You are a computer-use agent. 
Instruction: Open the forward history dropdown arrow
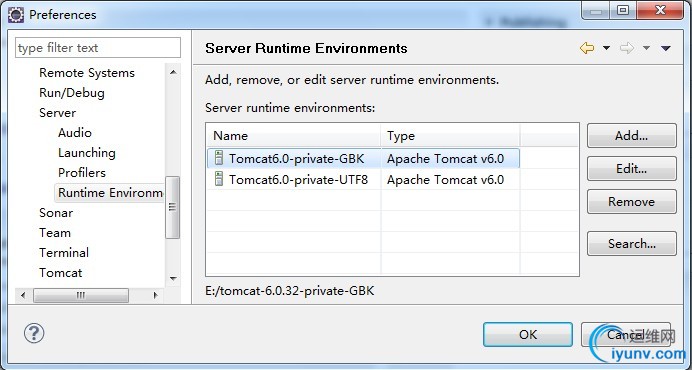pyautogui.click(x=646, y=48)
